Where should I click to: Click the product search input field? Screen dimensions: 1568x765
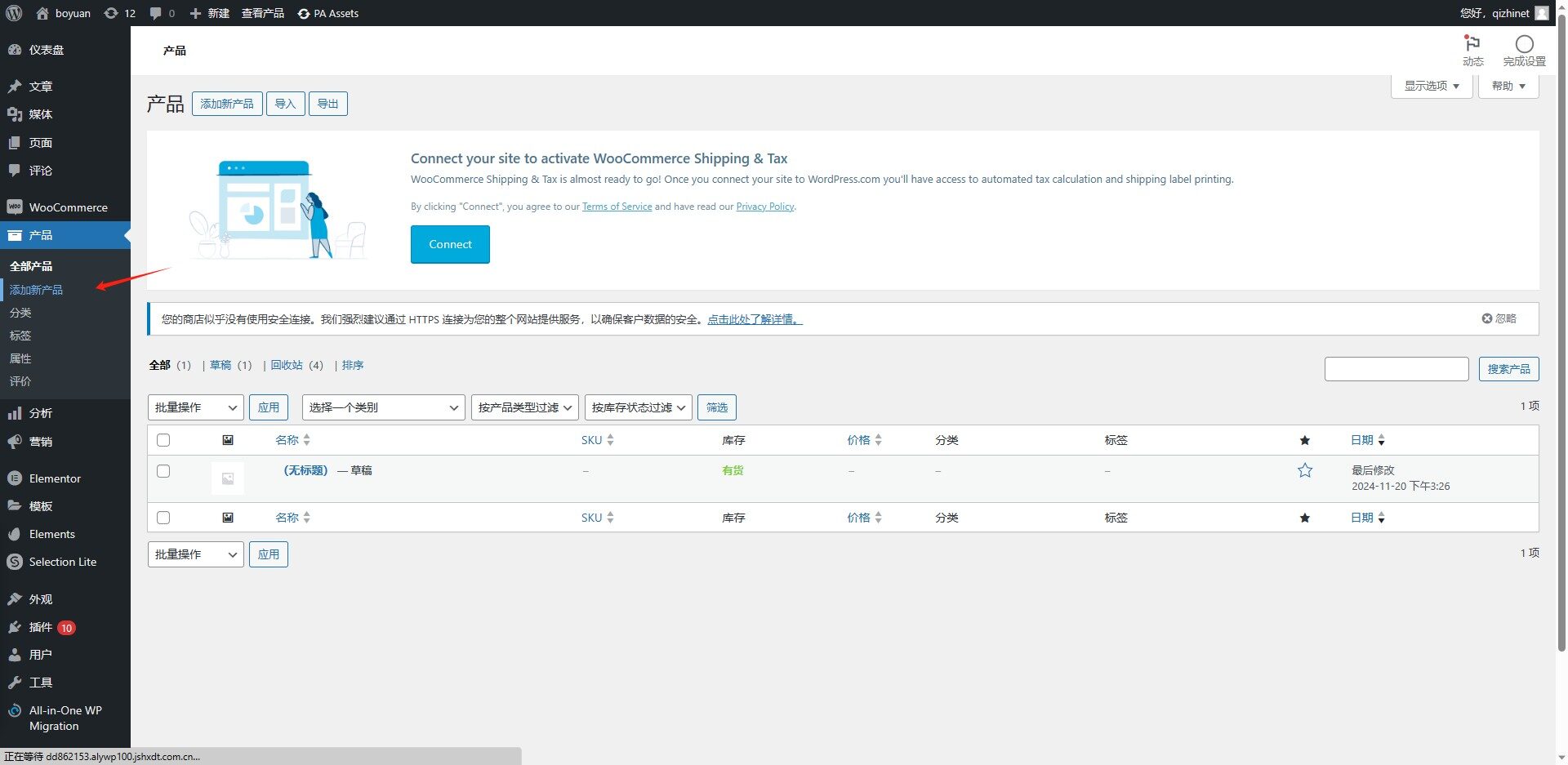[x=1396, y=369]
